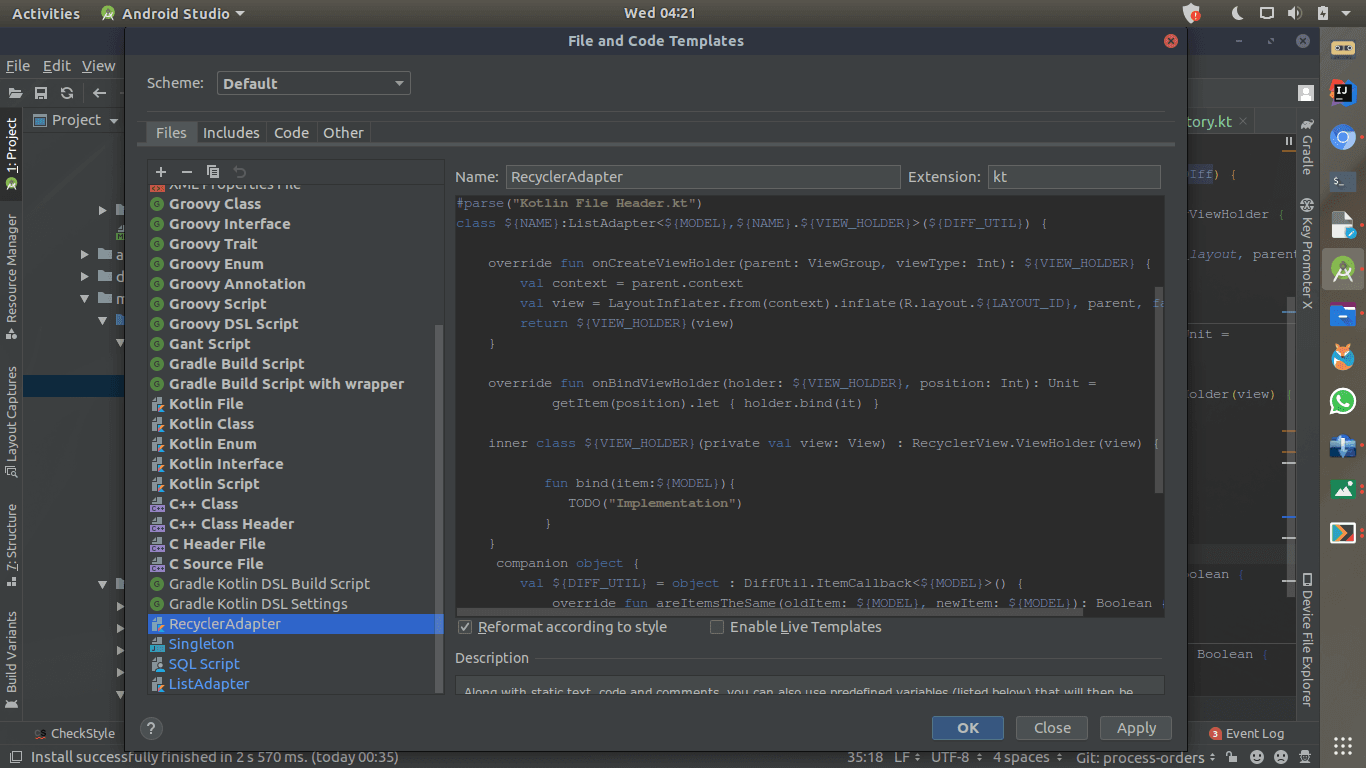Click the Apply button

pyautogui.click(x=1135, y=728)
